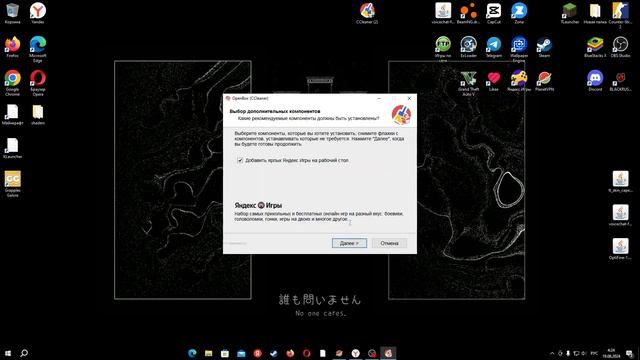Launch the ExLoader desktop shortcut
The image size is (640, 360).
click(468, 47)
